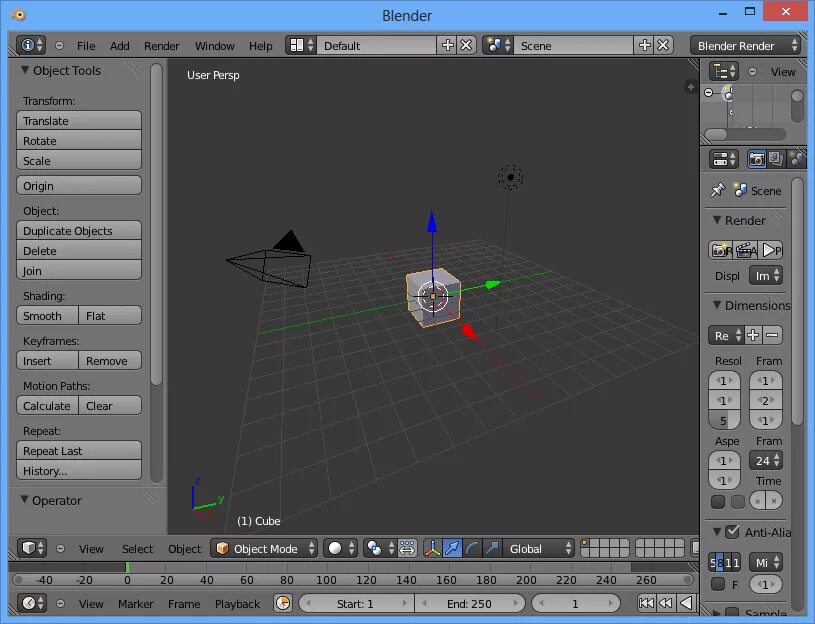Viewport: 815px width, 624px height.
Task: Click the resolution percentage slider
Action: [x=724, y=420]
